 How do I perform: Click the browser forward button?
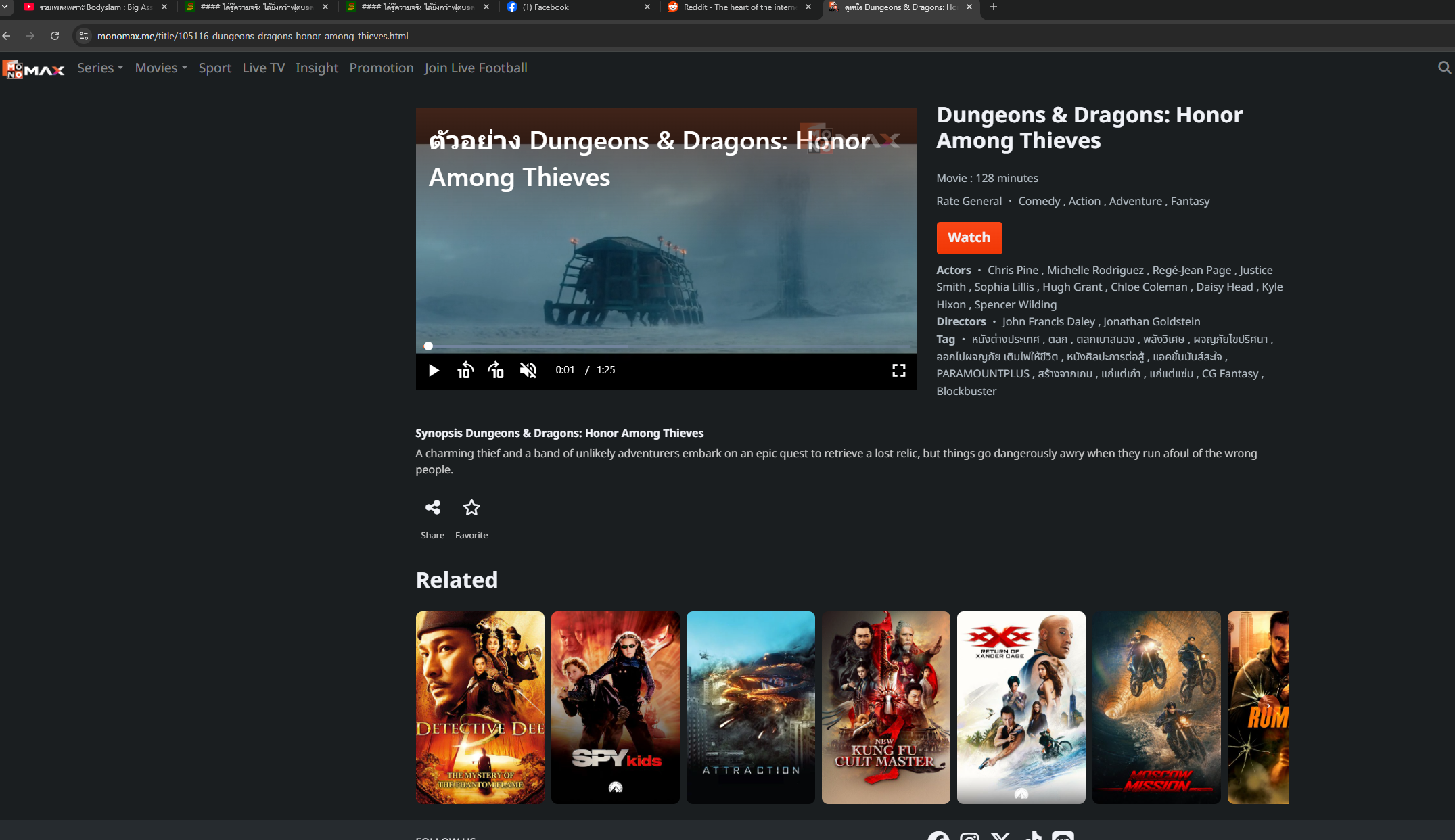tap(30, 36)
